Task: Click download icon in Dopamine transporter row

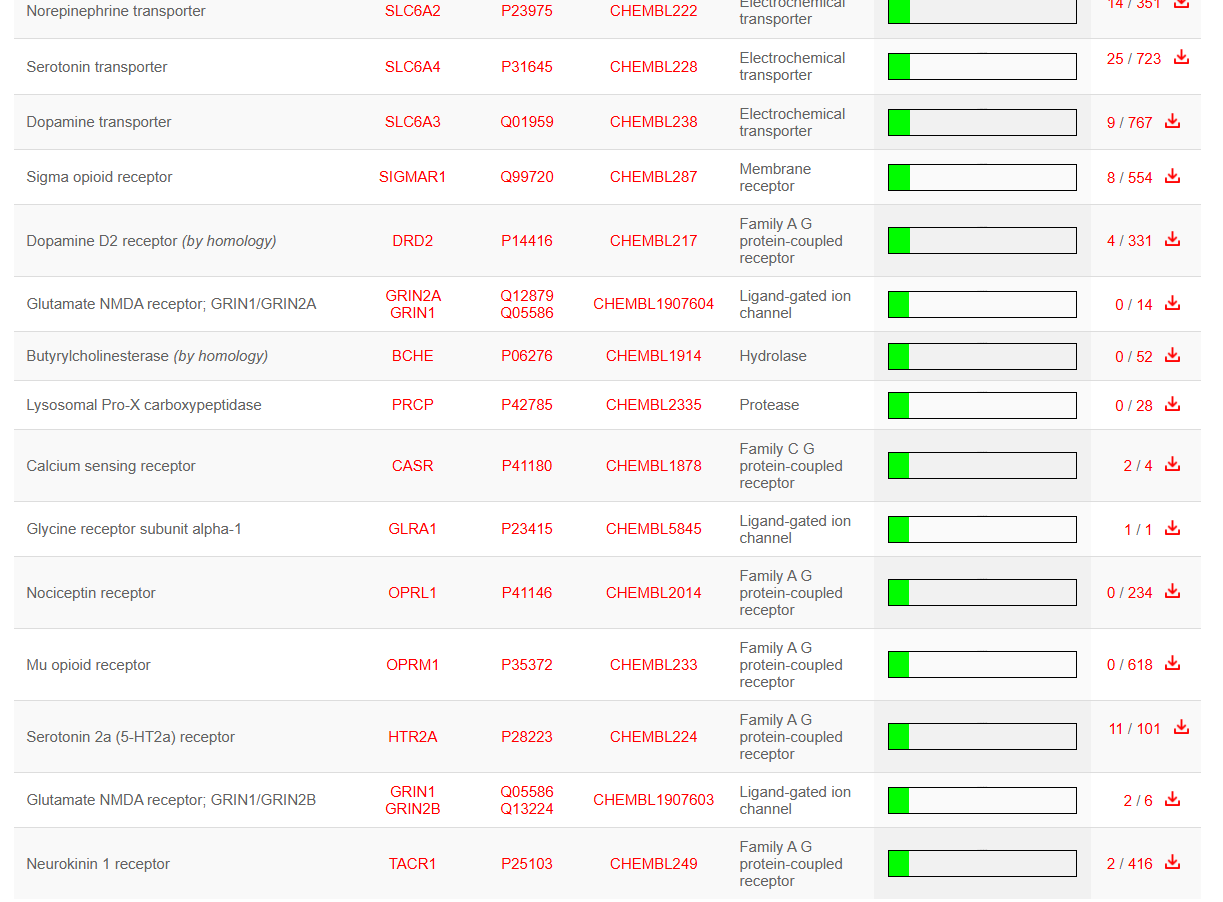Action: pyautogui.click(x=1172, y=122)
